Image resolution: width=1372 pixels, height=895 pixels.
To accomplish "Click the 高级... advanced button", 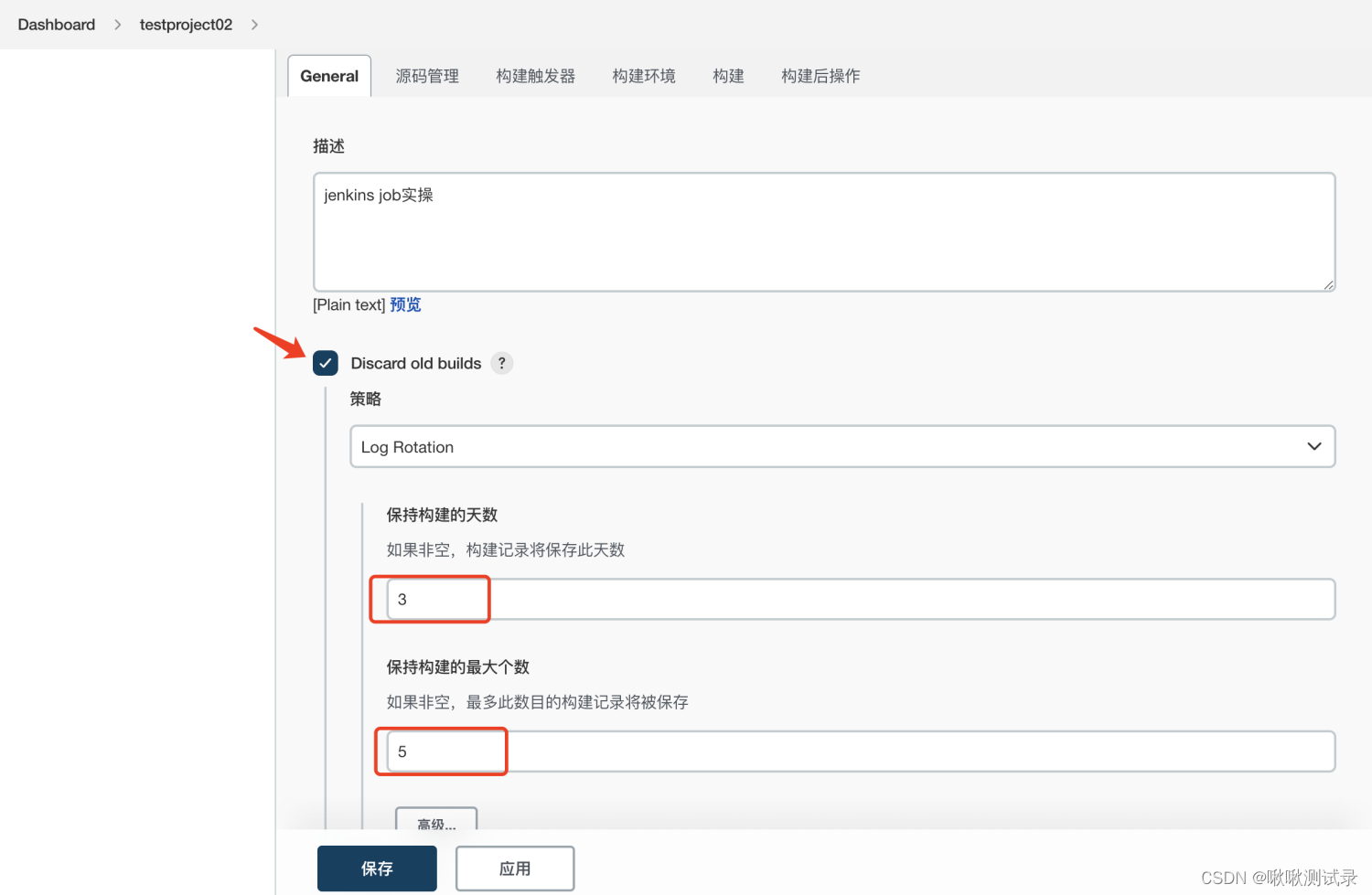I will (436, 820).
